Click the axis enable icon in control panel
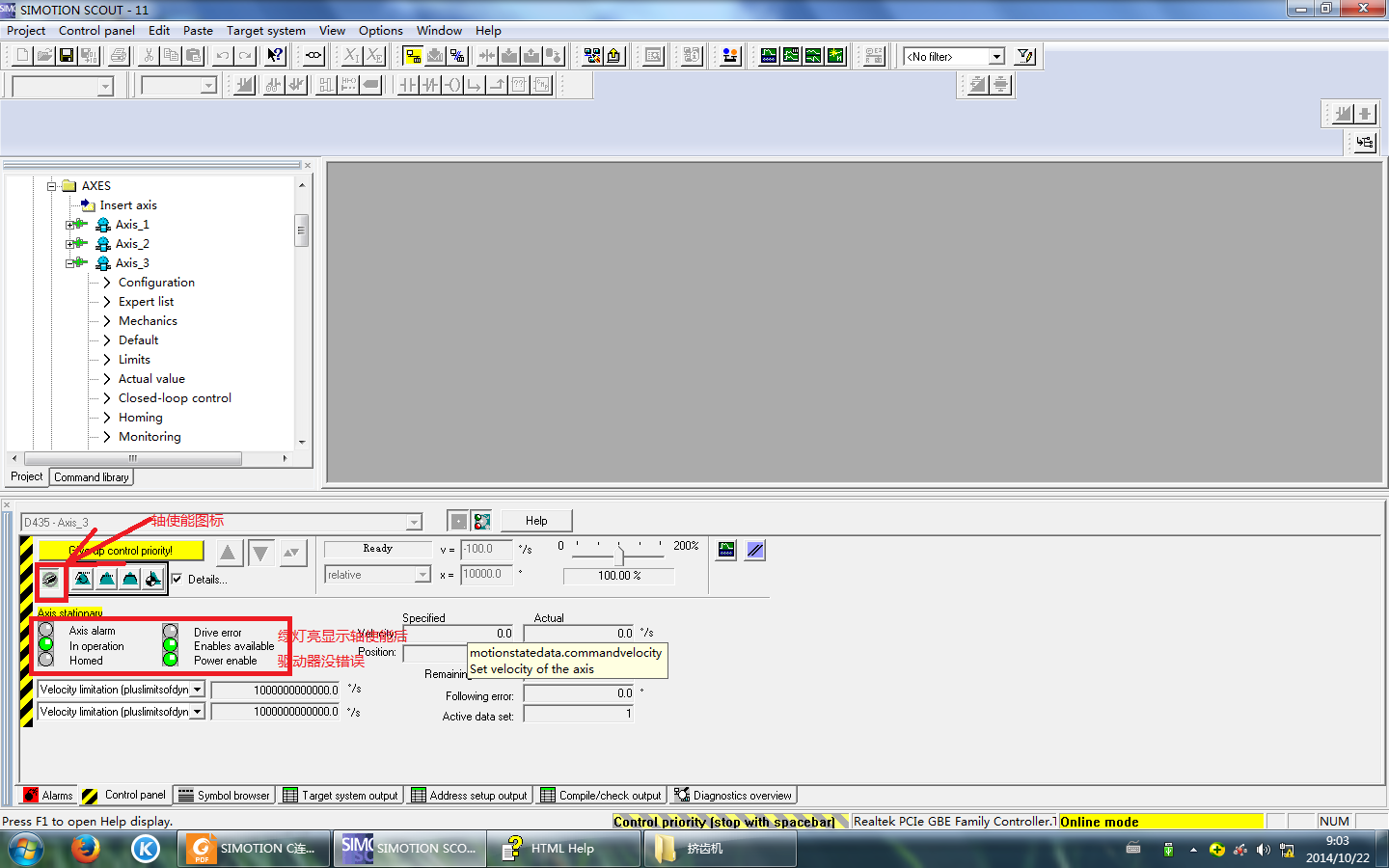The height and width of the screenshot is (868, 1389). pyautogui.click(x=50, y=580)
